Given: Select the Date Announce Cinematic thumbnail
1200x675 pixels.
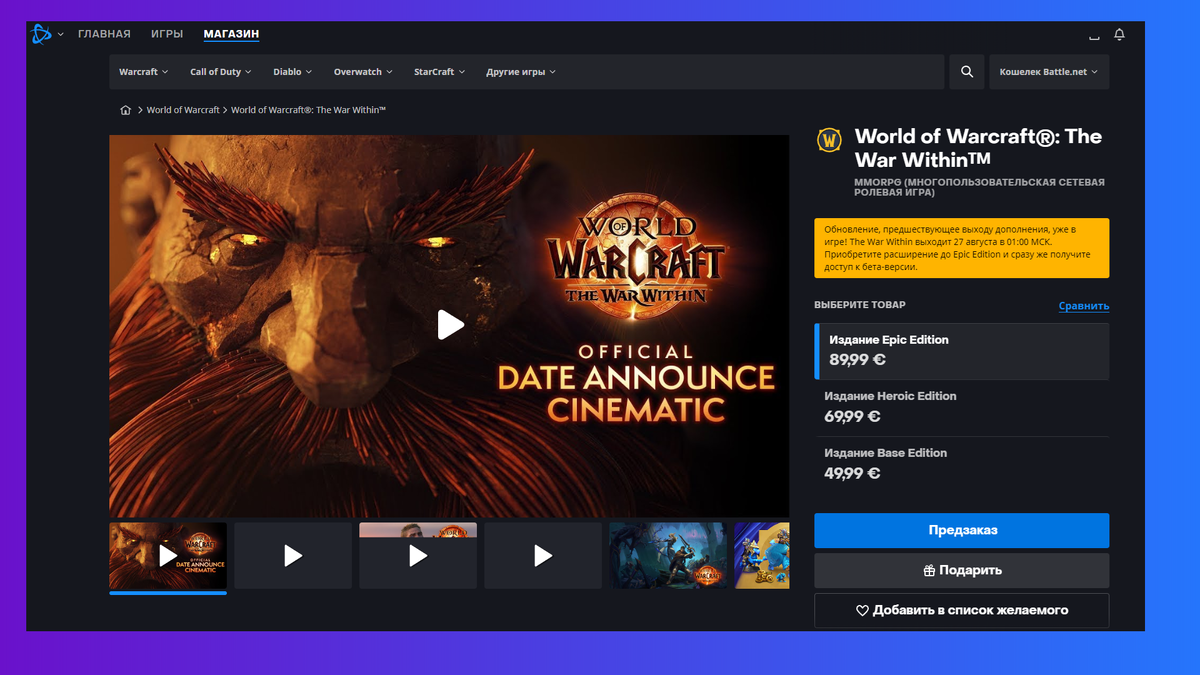Looking at the screenshot, I should (168, 556).
